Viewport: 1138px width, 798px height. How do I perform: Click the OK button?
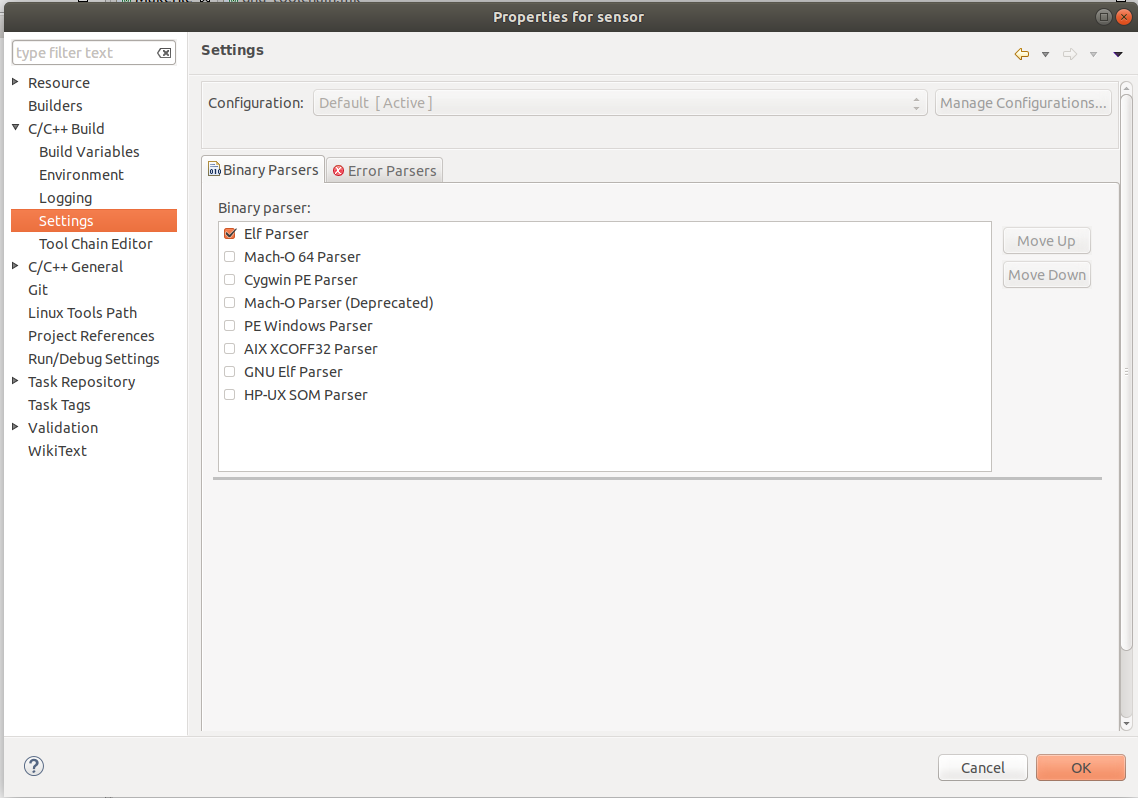tap(1080, 767)
